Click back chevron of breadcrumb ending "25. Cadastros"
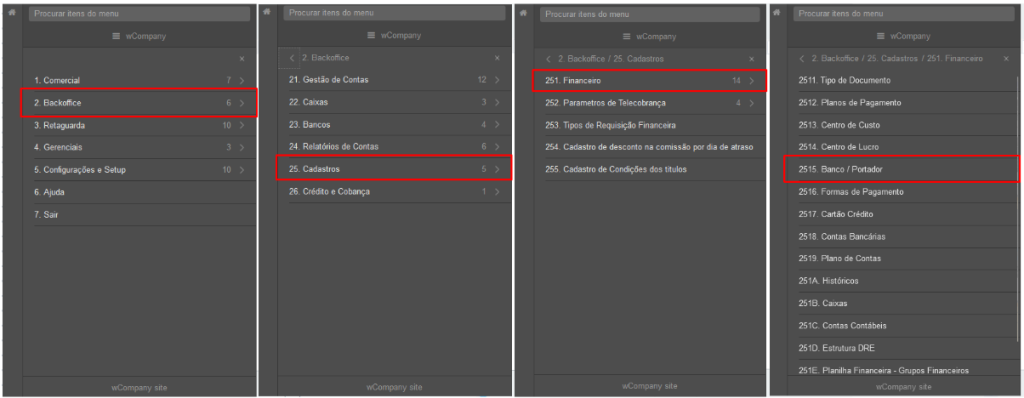The image size is (1024, 398). tap(548, 59)
